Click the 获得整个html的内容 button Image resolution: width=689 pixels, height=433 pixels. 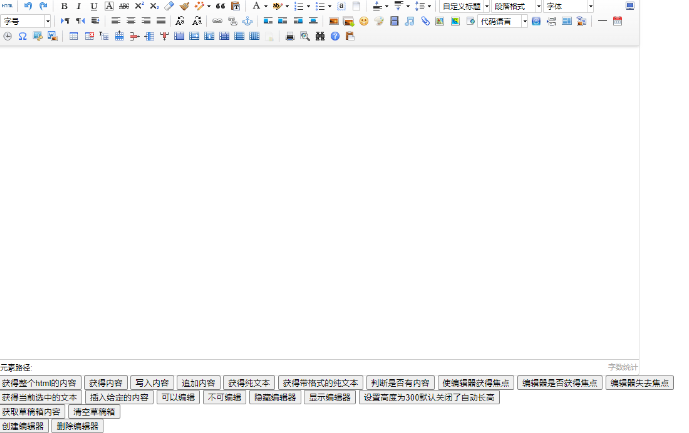pyautogui.click(x=40, y=383)
